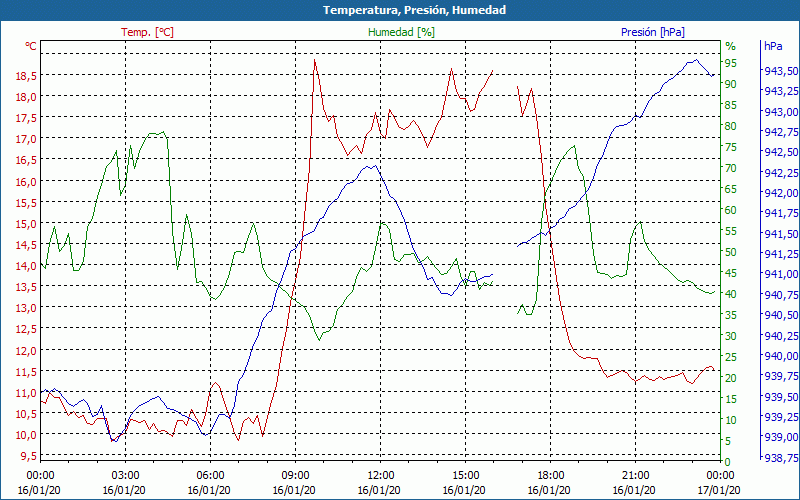Select the '16,5' temperature tick label
800x500 pixels.
[26, 160]
